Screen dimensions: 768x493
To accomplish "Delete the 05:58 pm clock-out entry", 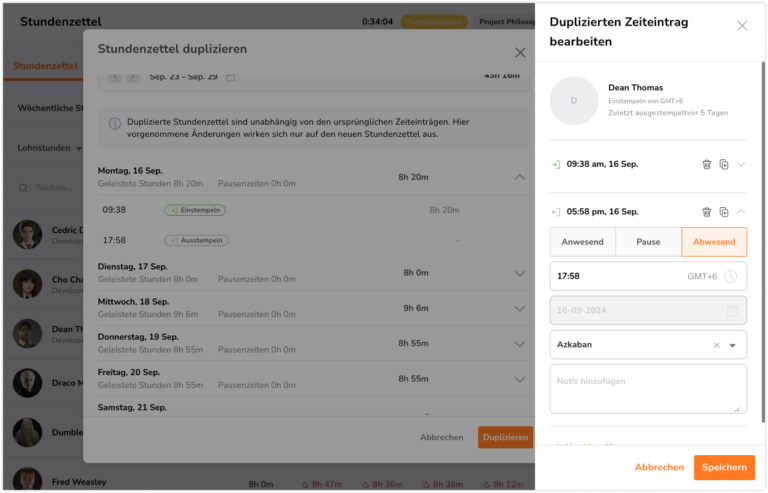I will (706, 212).
